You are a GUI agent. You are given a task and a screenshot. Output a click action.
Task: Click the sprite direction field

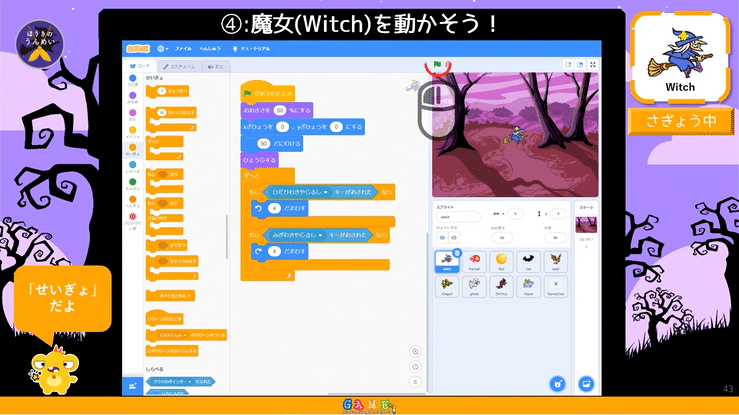pos(555,237)
